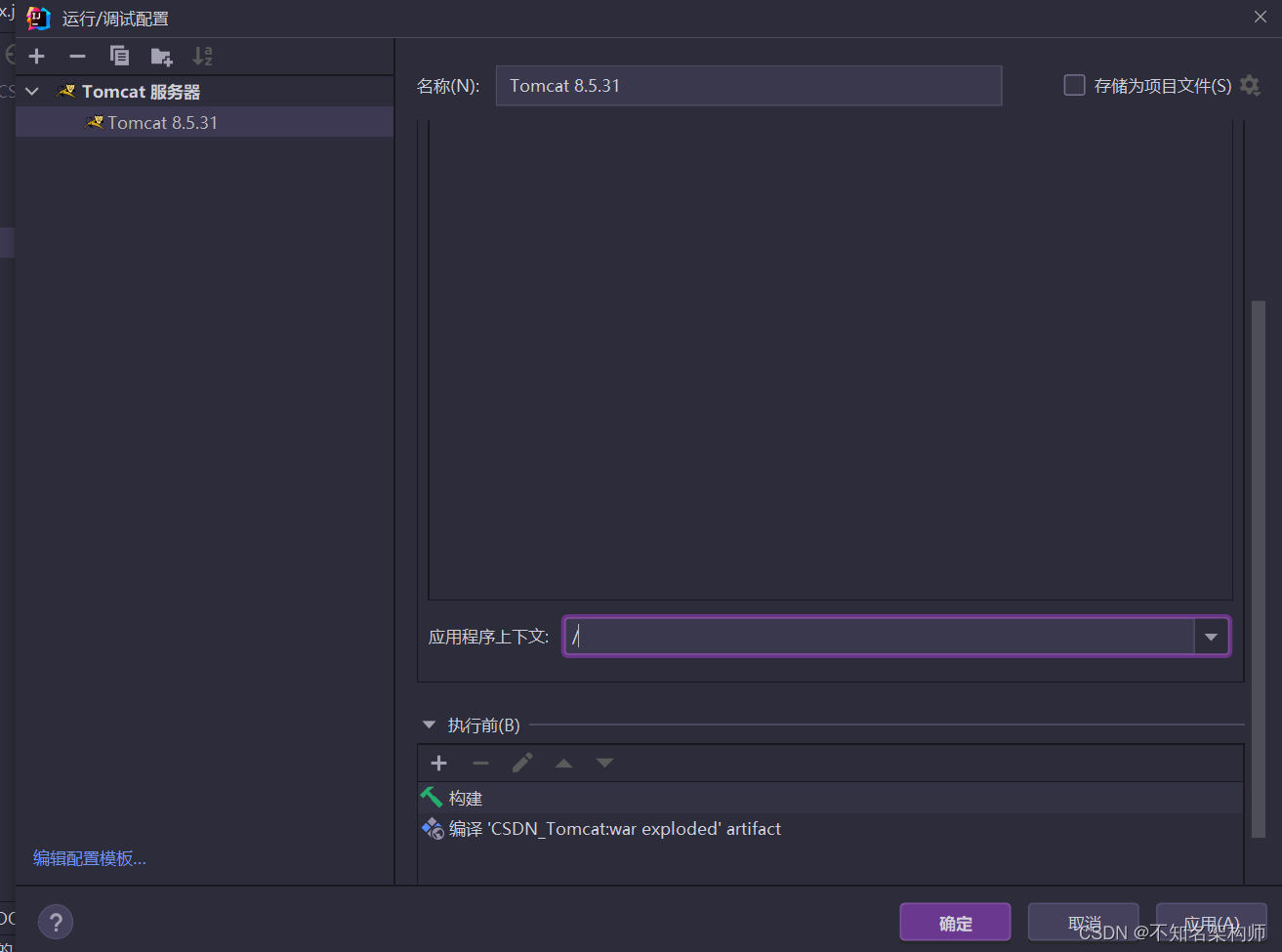The width and height of the screenshot is (1282, 952).
Task: Create a new configuration folder
Action: click(x=161, y=57)
